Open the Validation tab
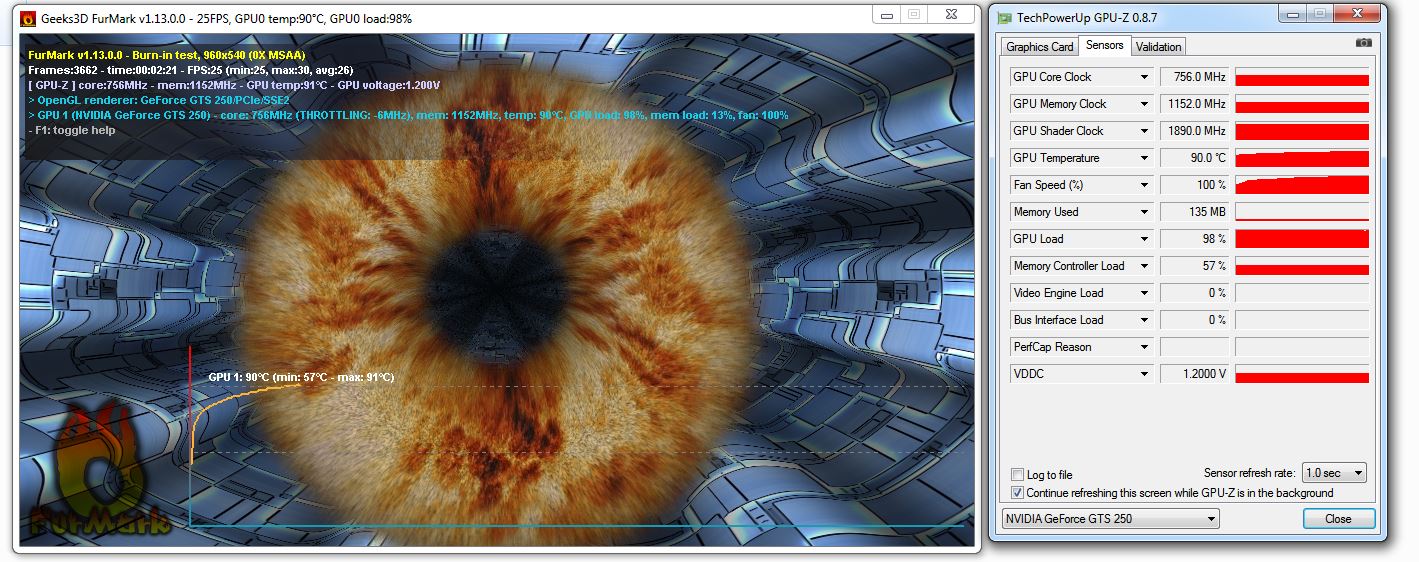Viewport: 1419px width, 562px height. pyautogui.click(x=1158, y=46)
